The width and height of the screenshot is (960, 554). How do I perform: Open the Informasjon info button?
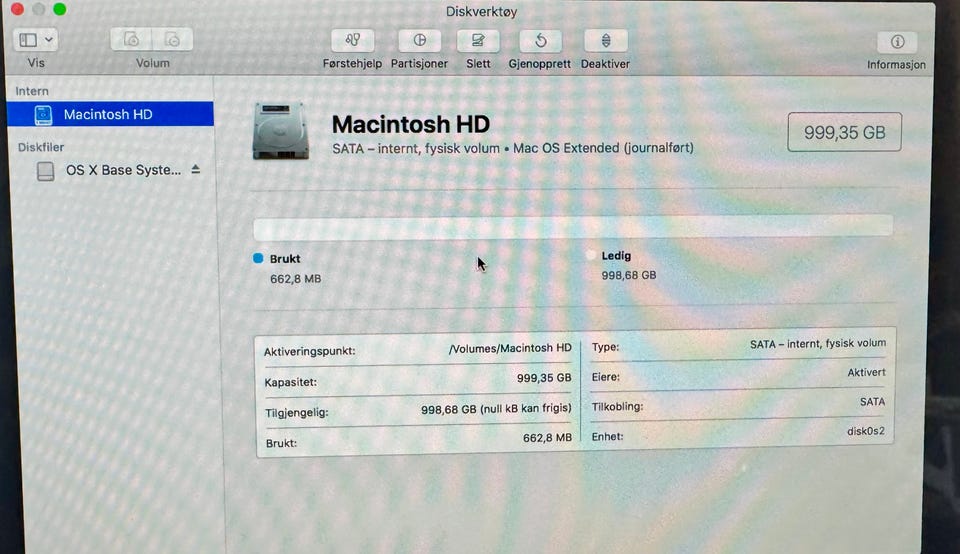point(897,42)
